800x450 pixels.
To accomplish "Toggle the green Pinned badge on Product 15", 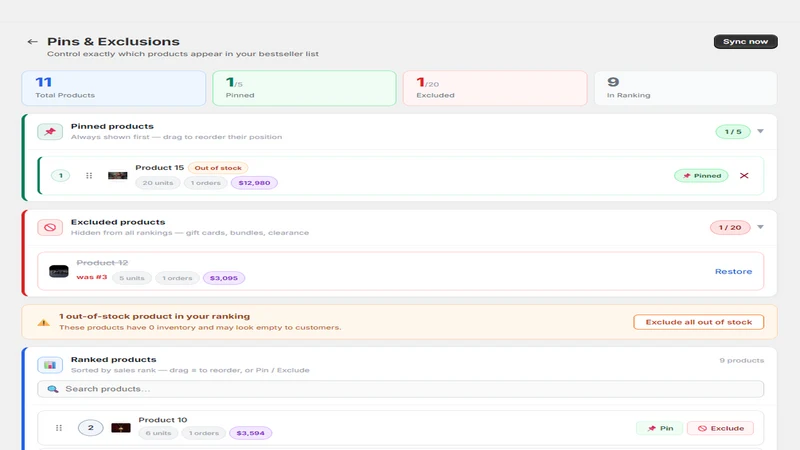I will coord(702,176).
